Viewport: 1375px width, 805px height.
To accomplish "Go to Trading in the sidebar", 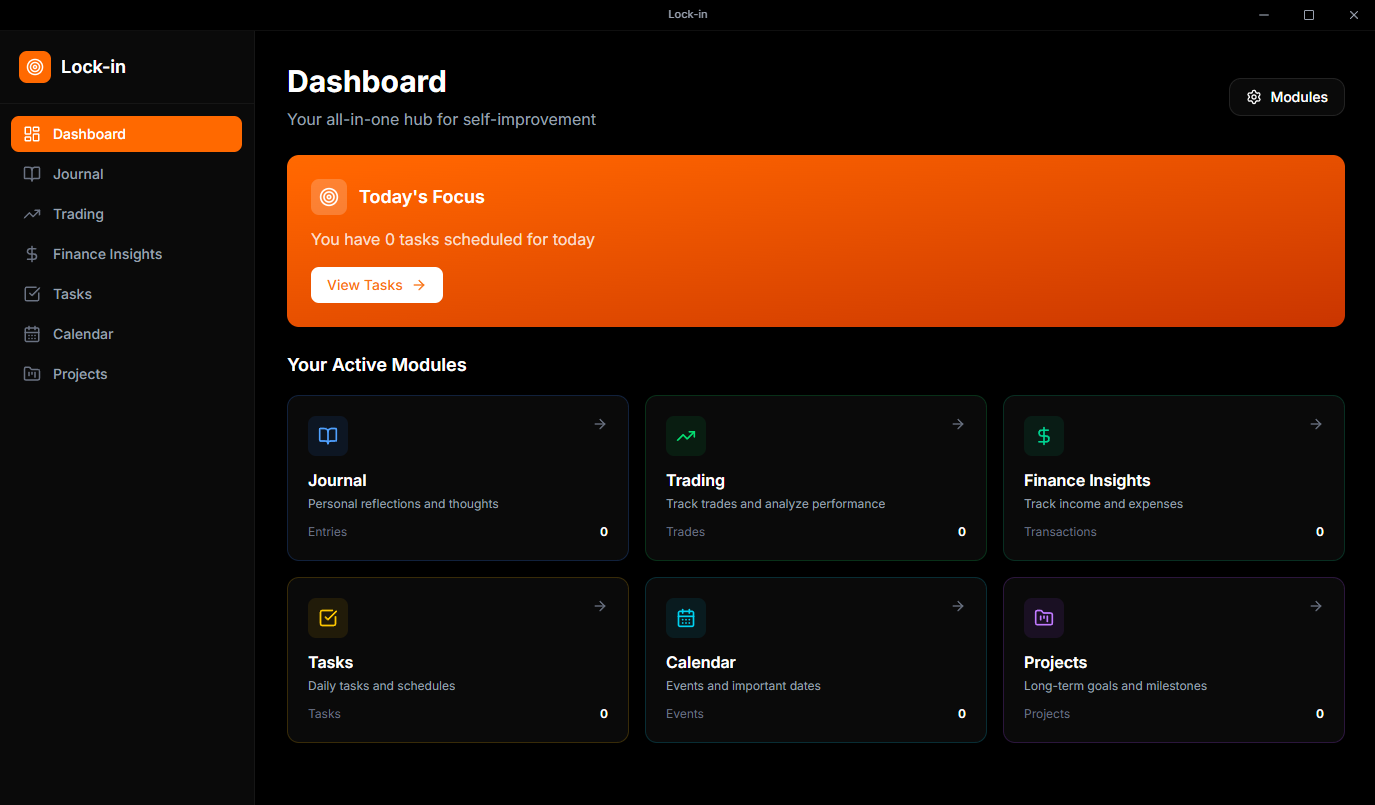I will click(78, 214).
